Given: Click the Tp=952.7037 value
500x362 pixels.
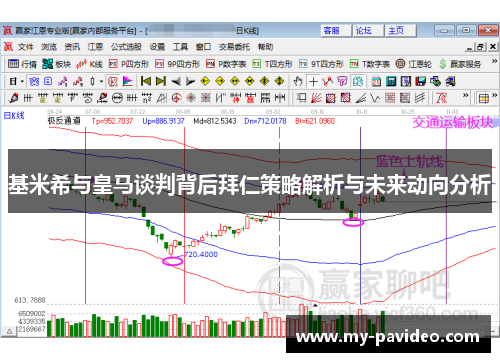Looking at the screenshot, I should [x=112, y=121].
